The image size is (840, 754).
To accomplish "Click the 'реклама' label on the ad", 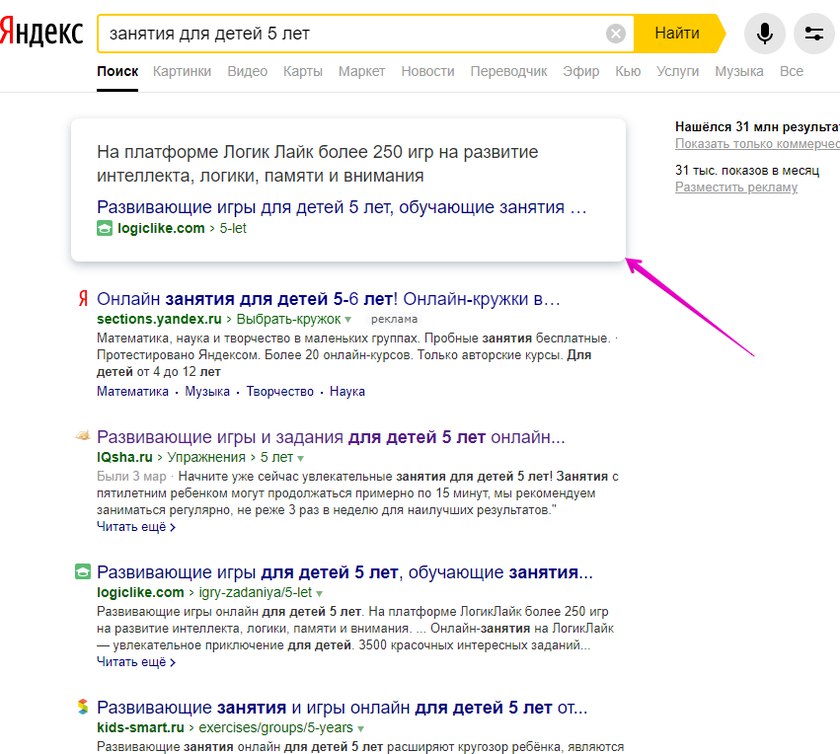I will pyautogui.click(x=394, y=319).
